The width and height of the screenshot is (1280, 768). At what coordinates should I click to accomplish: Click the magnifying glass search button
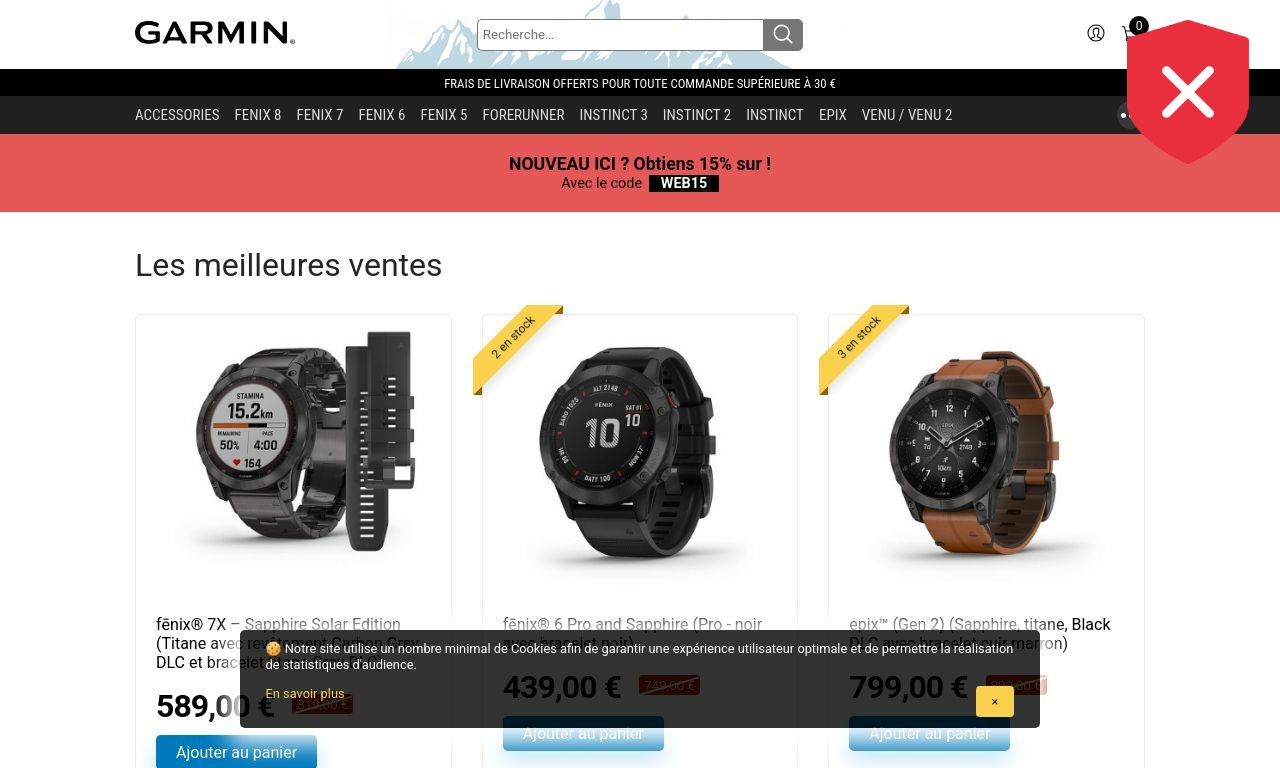click(783, 35)
